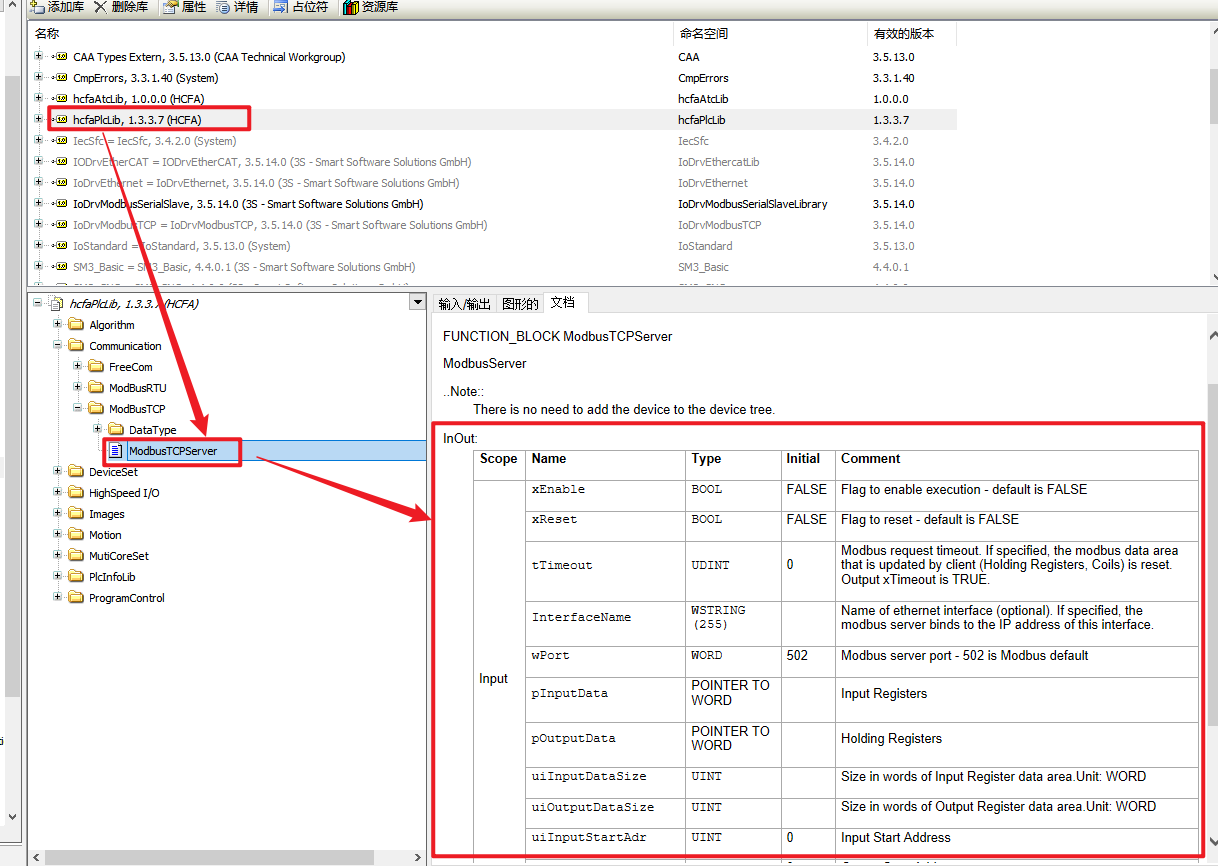Open the 资源库 (Library Repository) icon

(x=350, y=7)
